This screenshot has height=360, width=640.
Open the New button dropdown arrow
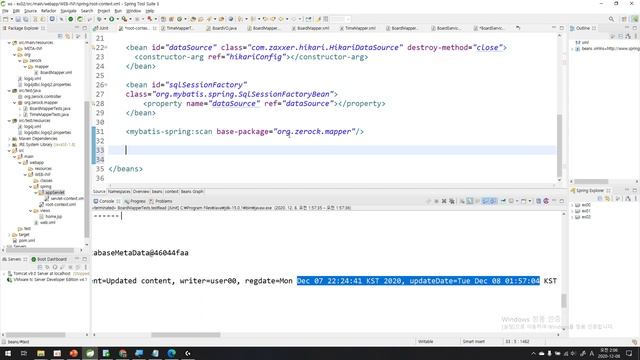pyautogui.click(x=11, y=19)
